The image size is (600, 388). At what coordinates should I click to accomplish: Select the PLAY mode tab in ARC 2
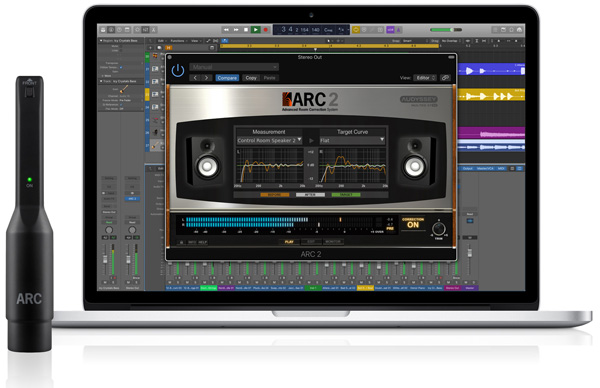coord(289,242)
